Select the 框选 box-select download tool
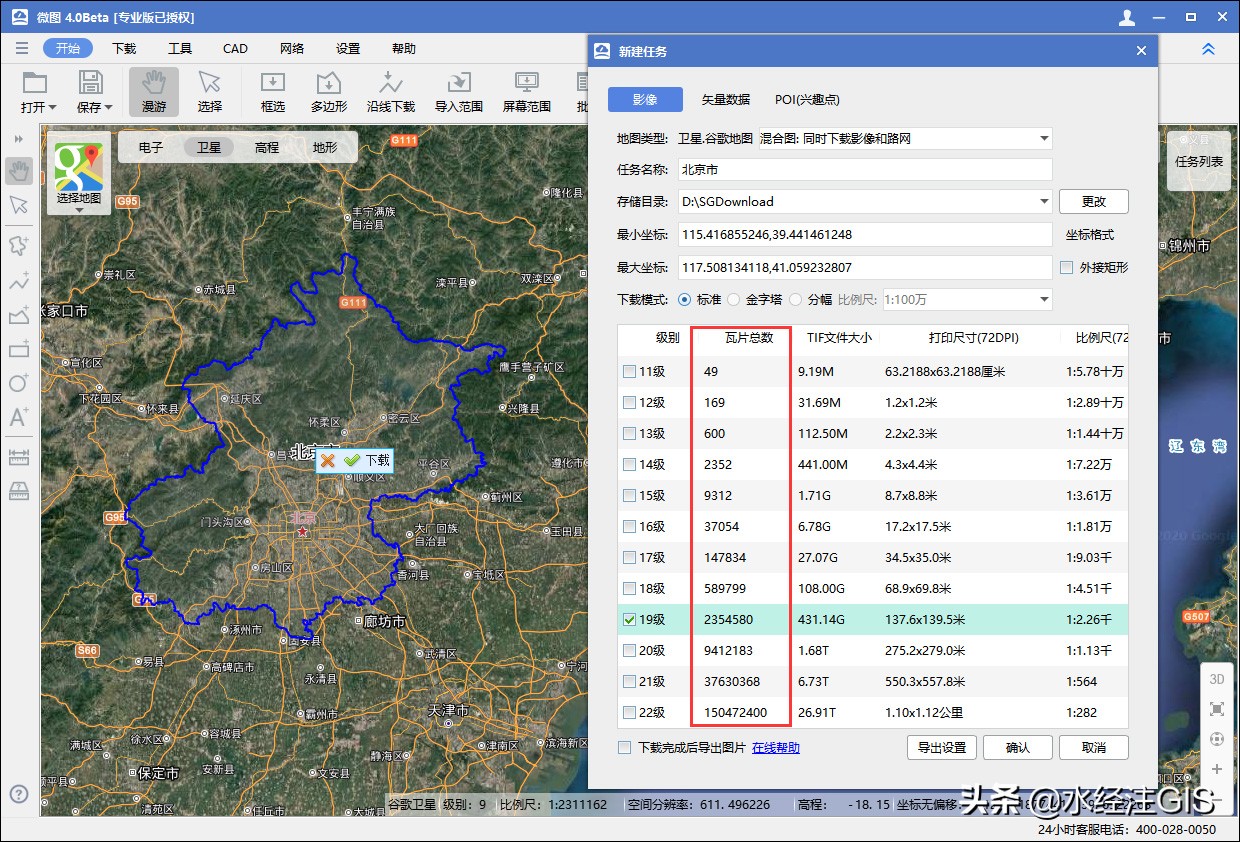The width and height of the screenshot is (1240, 842). pyautogui.click(x=272, y=91)
